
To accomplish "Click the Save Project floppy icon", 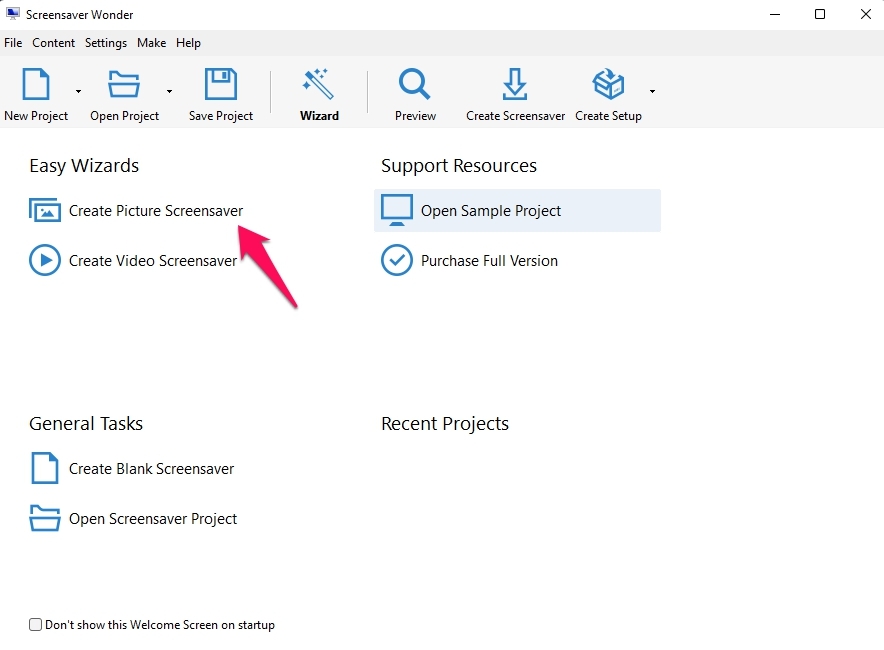I will click(220, 85).
